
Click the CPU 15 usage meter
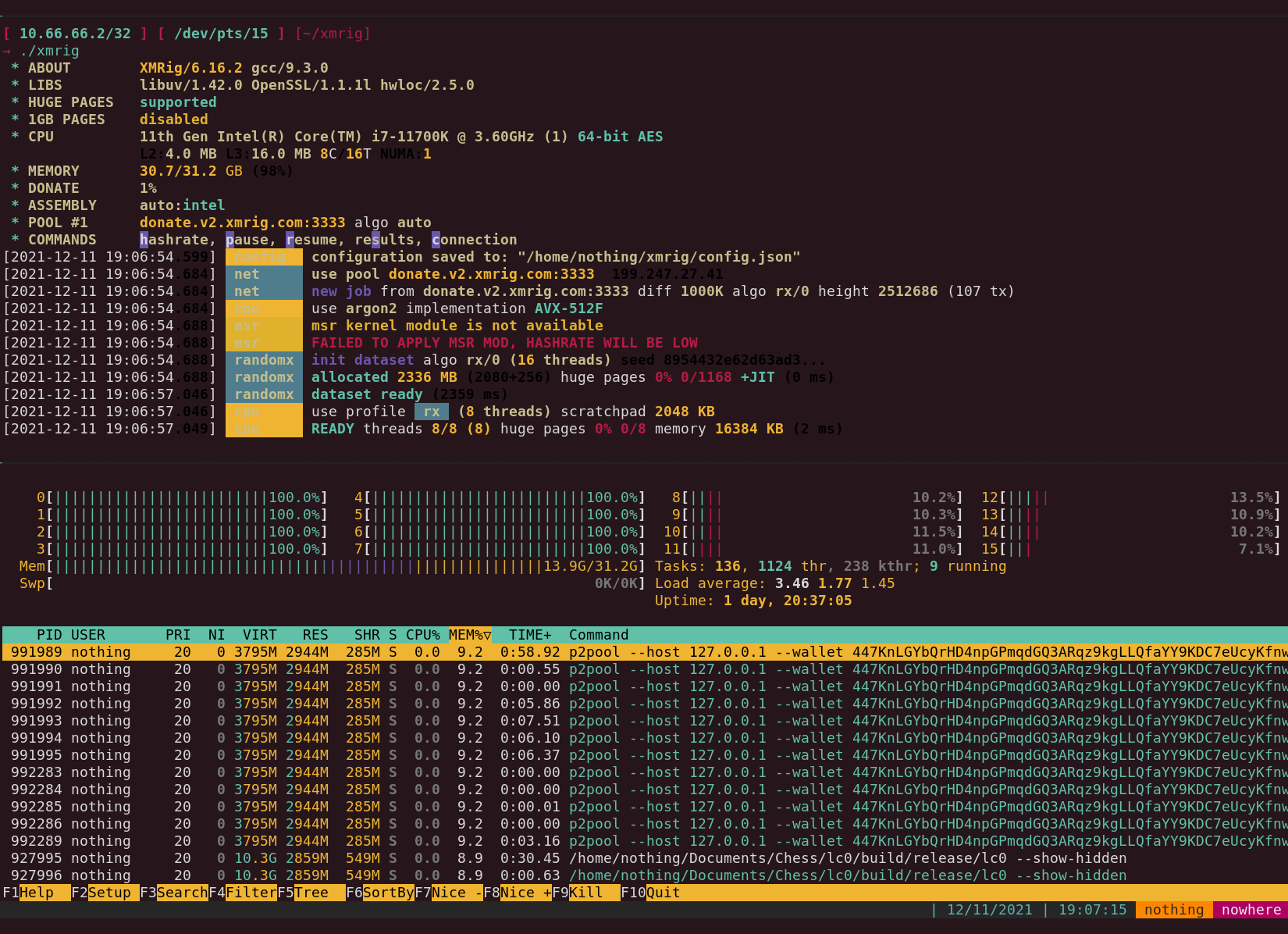point(1131,549)
